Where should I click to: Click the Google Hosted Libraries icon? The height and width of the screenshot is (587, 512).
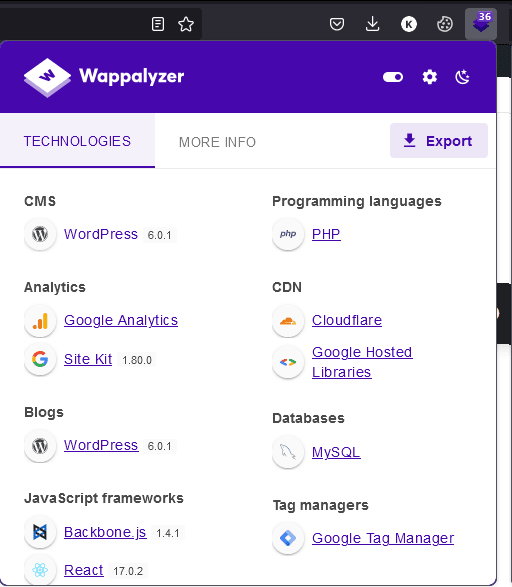point(288,362)
